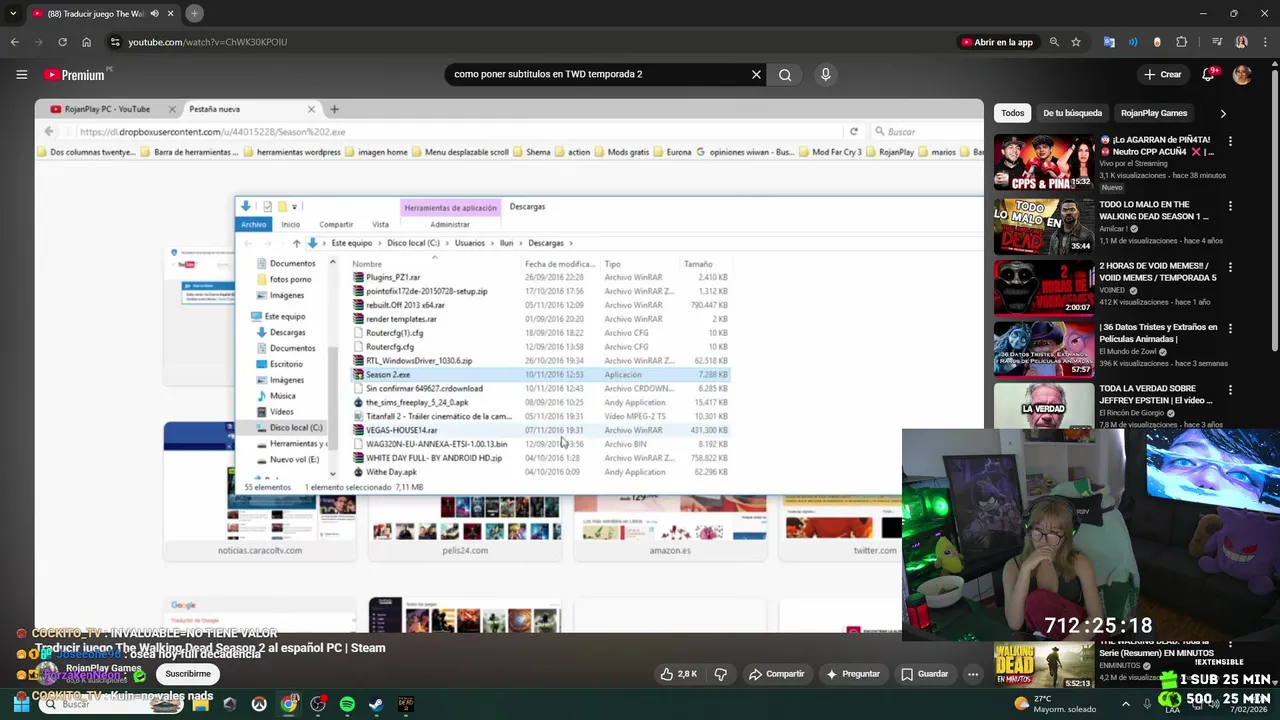Click the magnifier search button on YouTube
Image resolution: width=1280 pixels, height=720 pixels.
coord(785,74)
